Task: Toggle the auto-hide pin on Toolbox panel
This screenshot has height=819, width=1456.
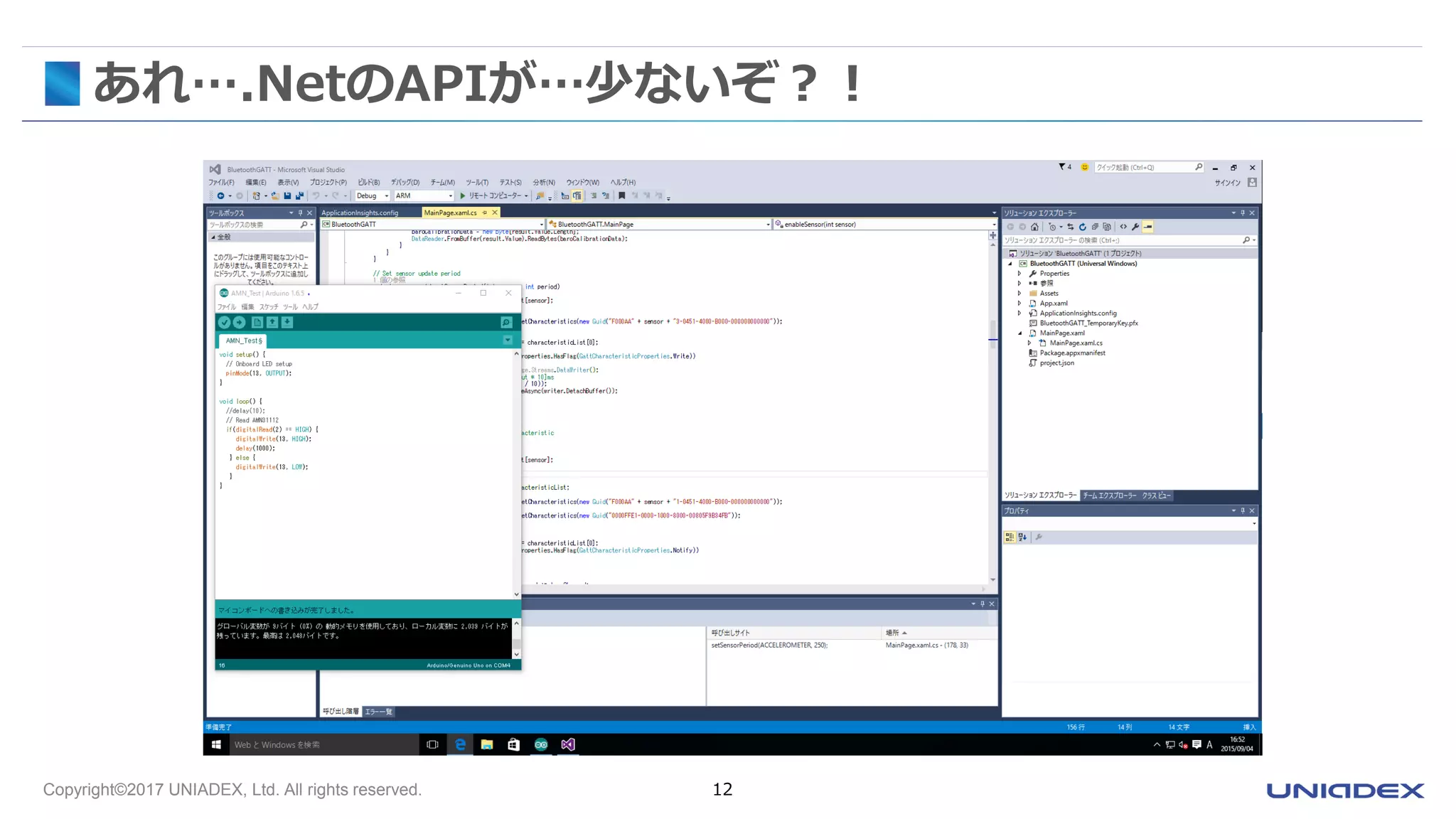Action: pyautogui.click(x=300, y=213)
